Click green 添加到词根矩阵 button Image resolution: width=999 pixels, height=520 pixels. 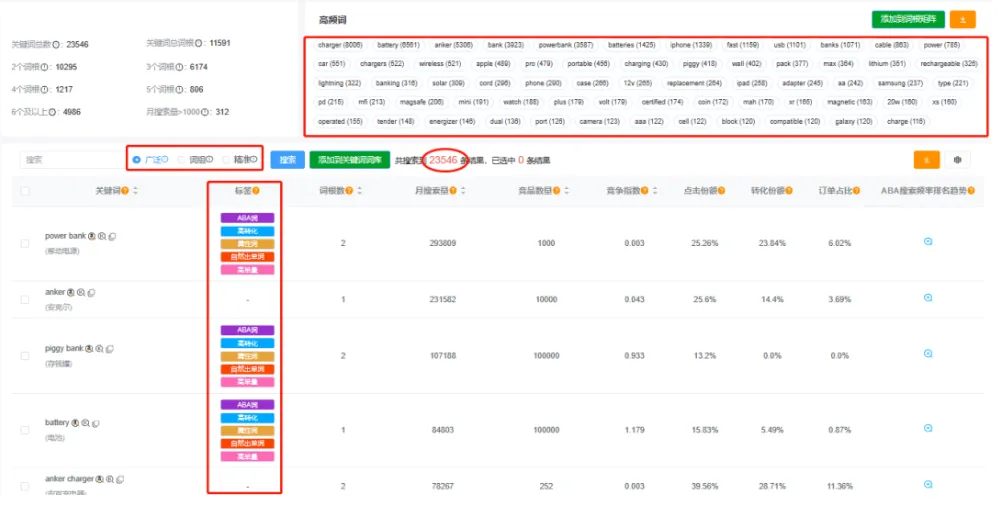click(x=908, y=20)
